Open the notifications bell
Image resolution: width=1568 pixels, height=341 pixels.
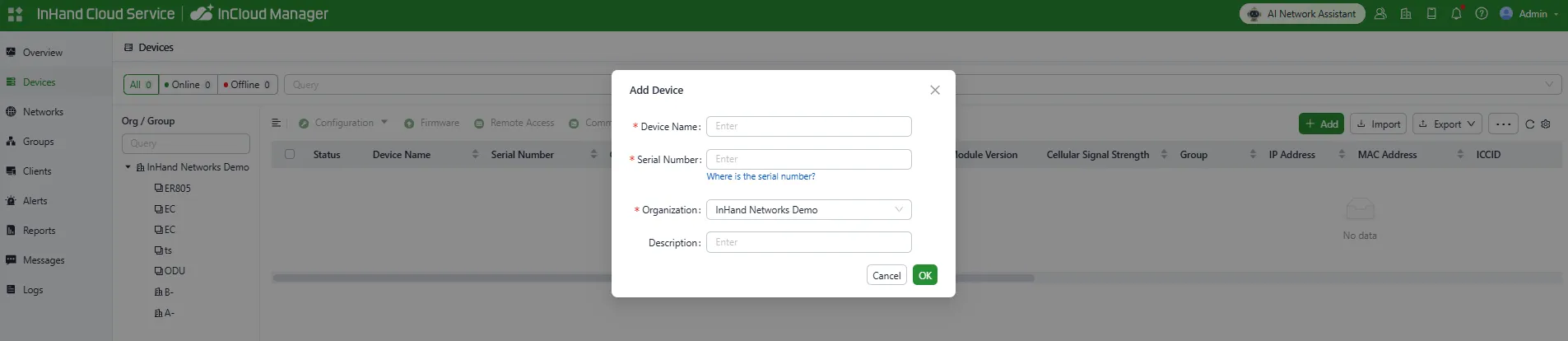(x=1456, y=14)
